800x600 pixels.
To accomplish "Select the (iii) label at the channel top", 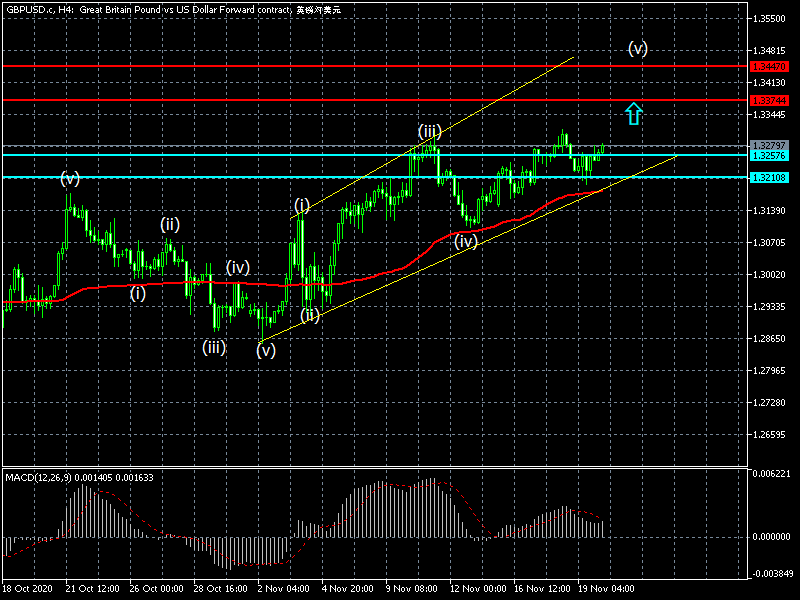I will coord(430,131).
